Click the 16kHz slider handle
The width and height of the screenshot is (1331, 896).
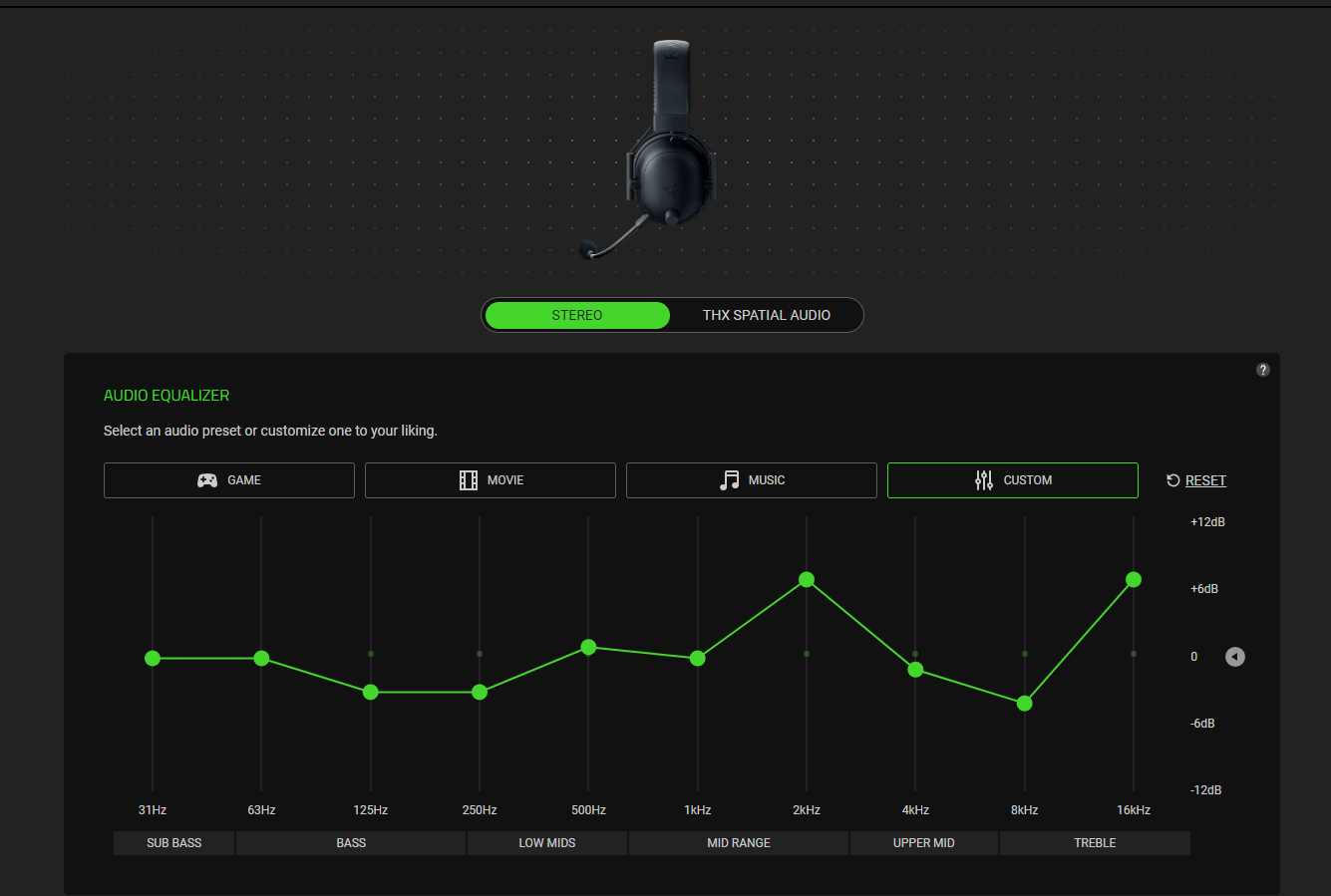[x=1134, y=579]
